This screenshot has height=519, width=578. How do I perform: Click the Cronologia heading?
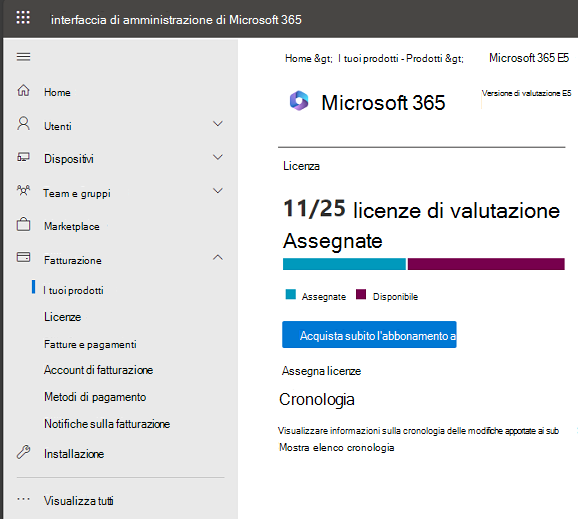pos(317,400)
